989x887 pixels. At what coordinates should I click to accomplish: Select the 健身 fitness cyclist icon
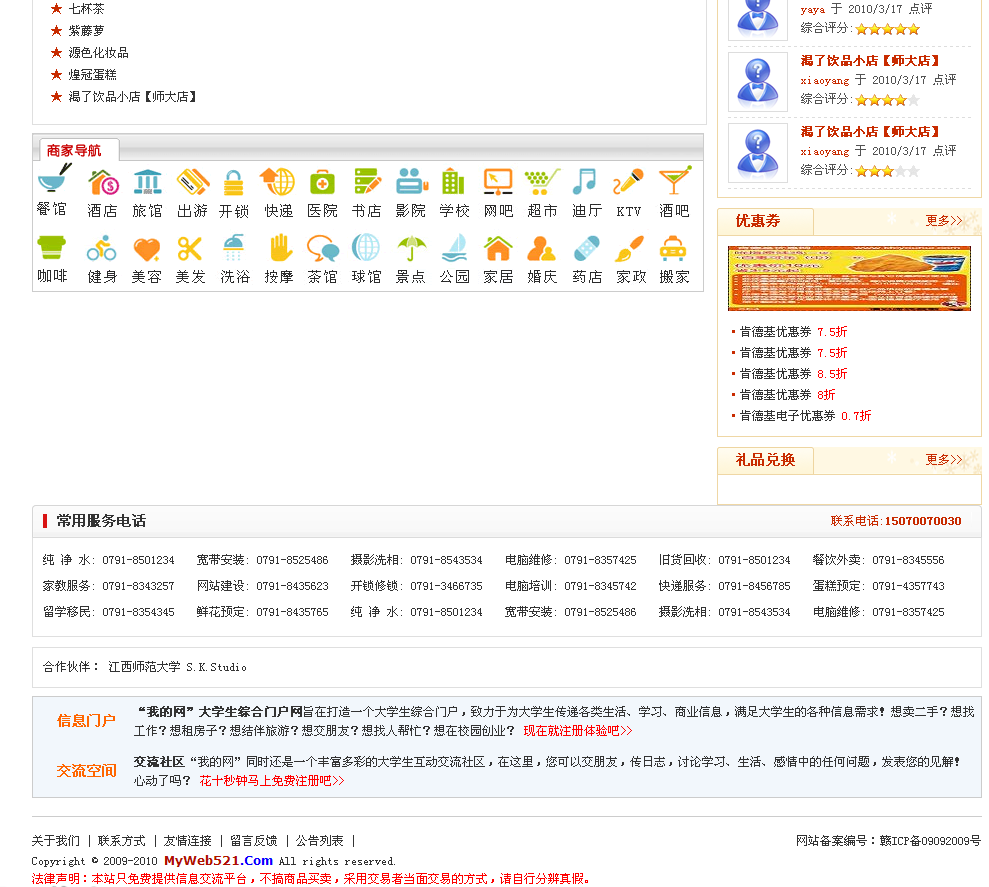pyautogui.click(x=102, y=249)
